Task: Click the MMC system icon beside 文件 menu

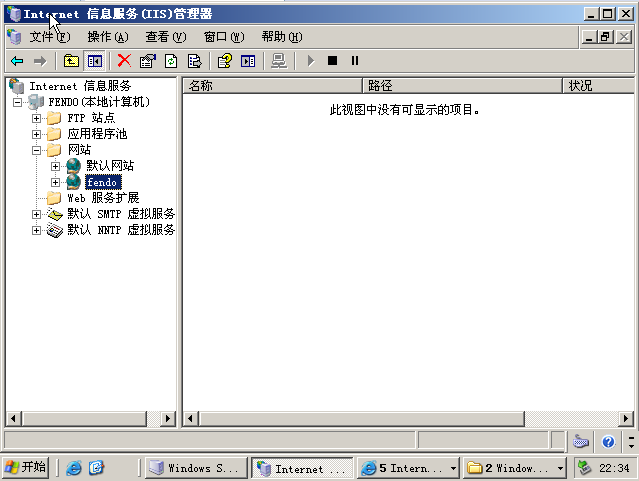Action: pos(14,37)
